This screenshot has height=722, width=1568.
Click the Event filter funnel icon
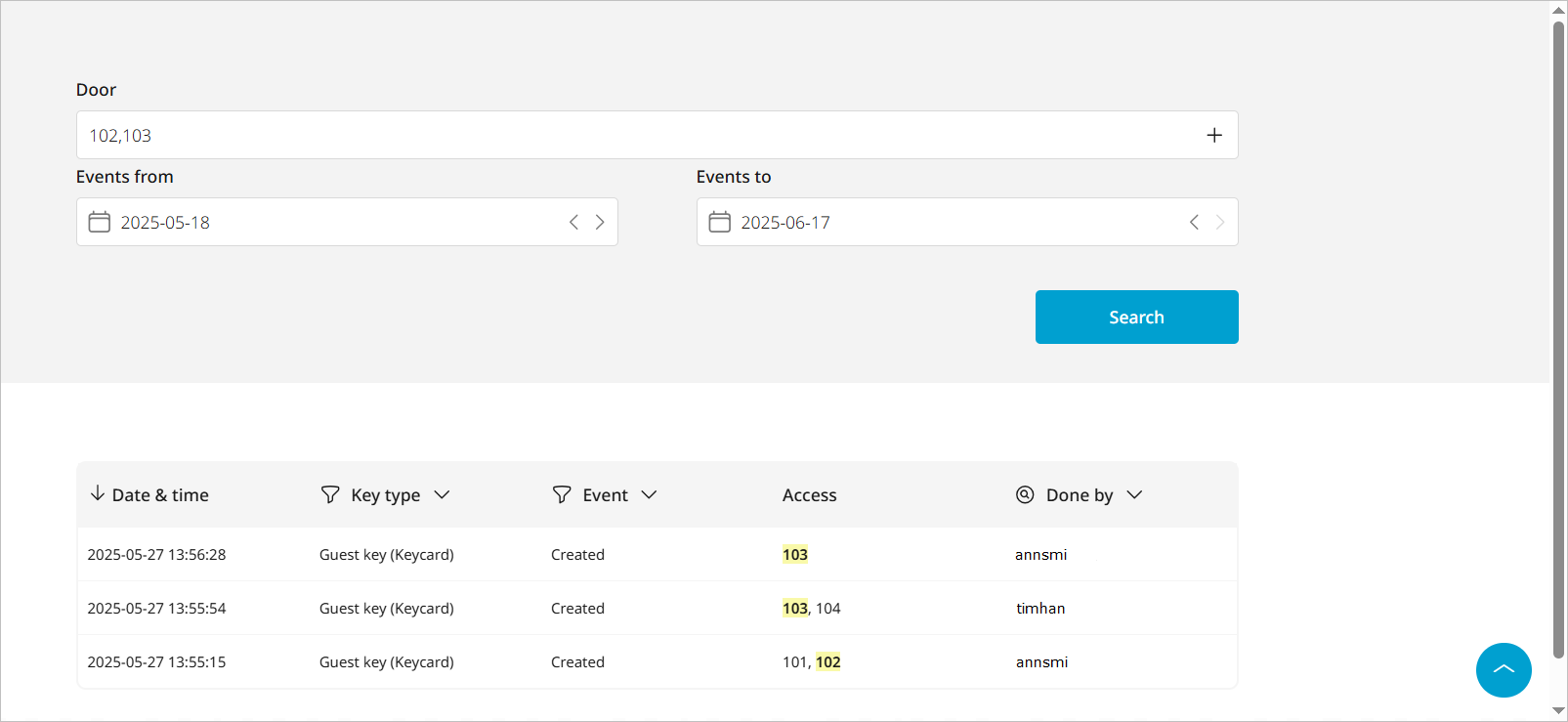pyautogui.click(x=562, y=494)
